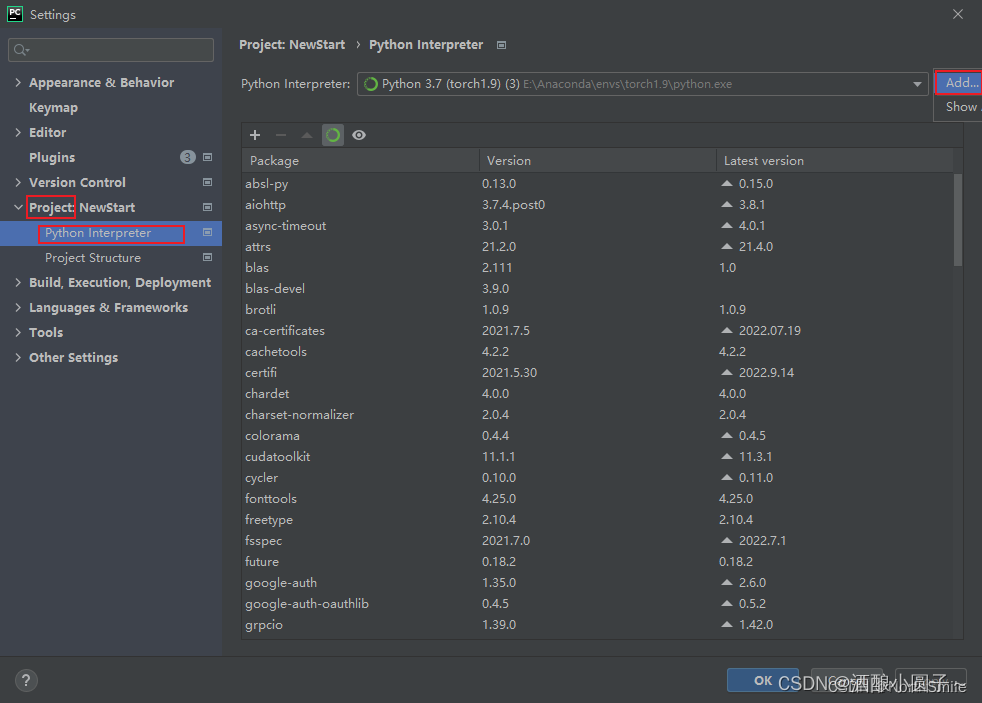Select Keymap in settings tree
This screenshot has height=703, width=982.
pos(53,108)
